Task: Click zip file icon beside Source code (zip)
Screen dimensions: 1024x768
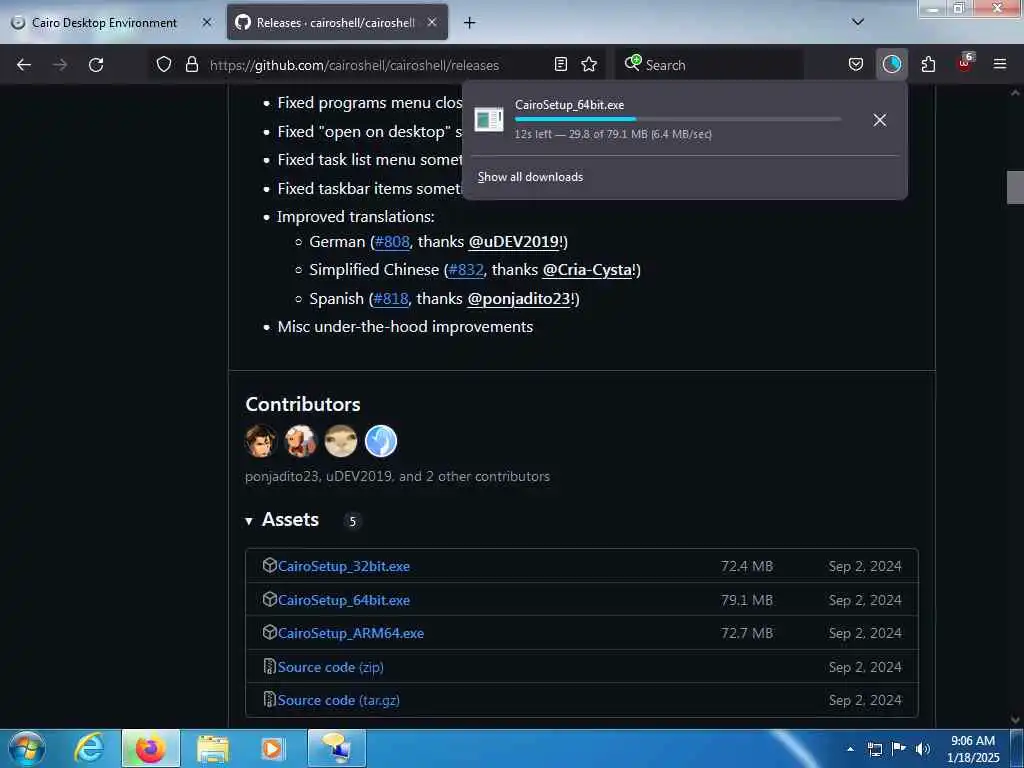Action: (269, 666)
